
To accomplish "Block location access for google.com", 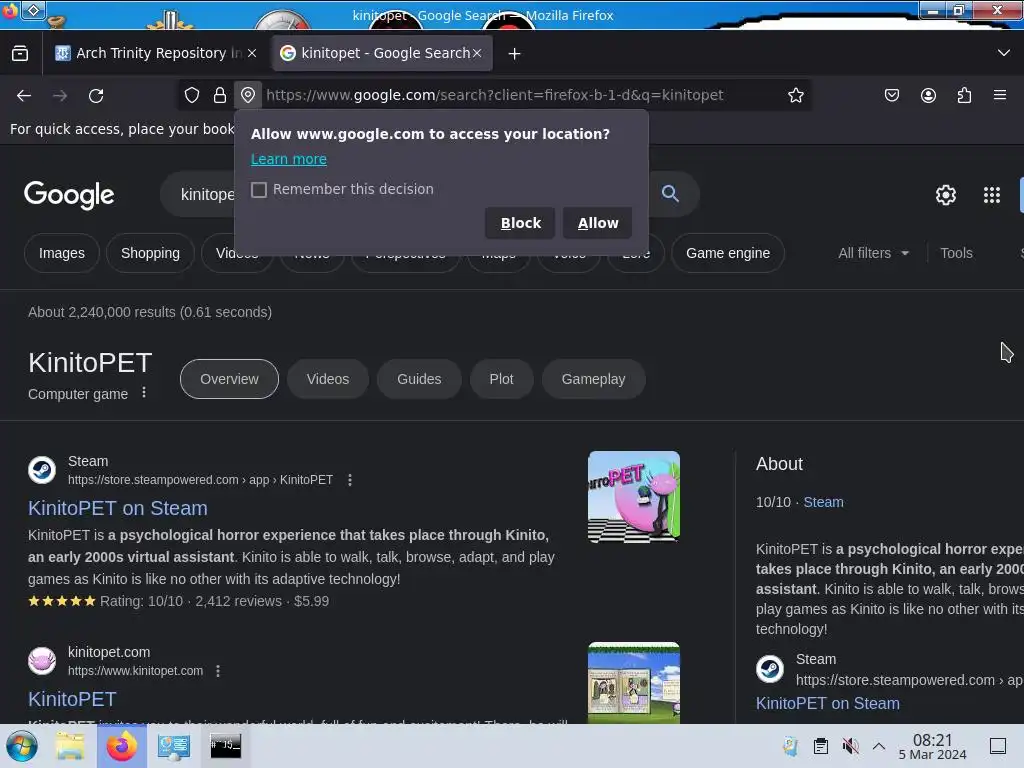I will coord(520,223).
